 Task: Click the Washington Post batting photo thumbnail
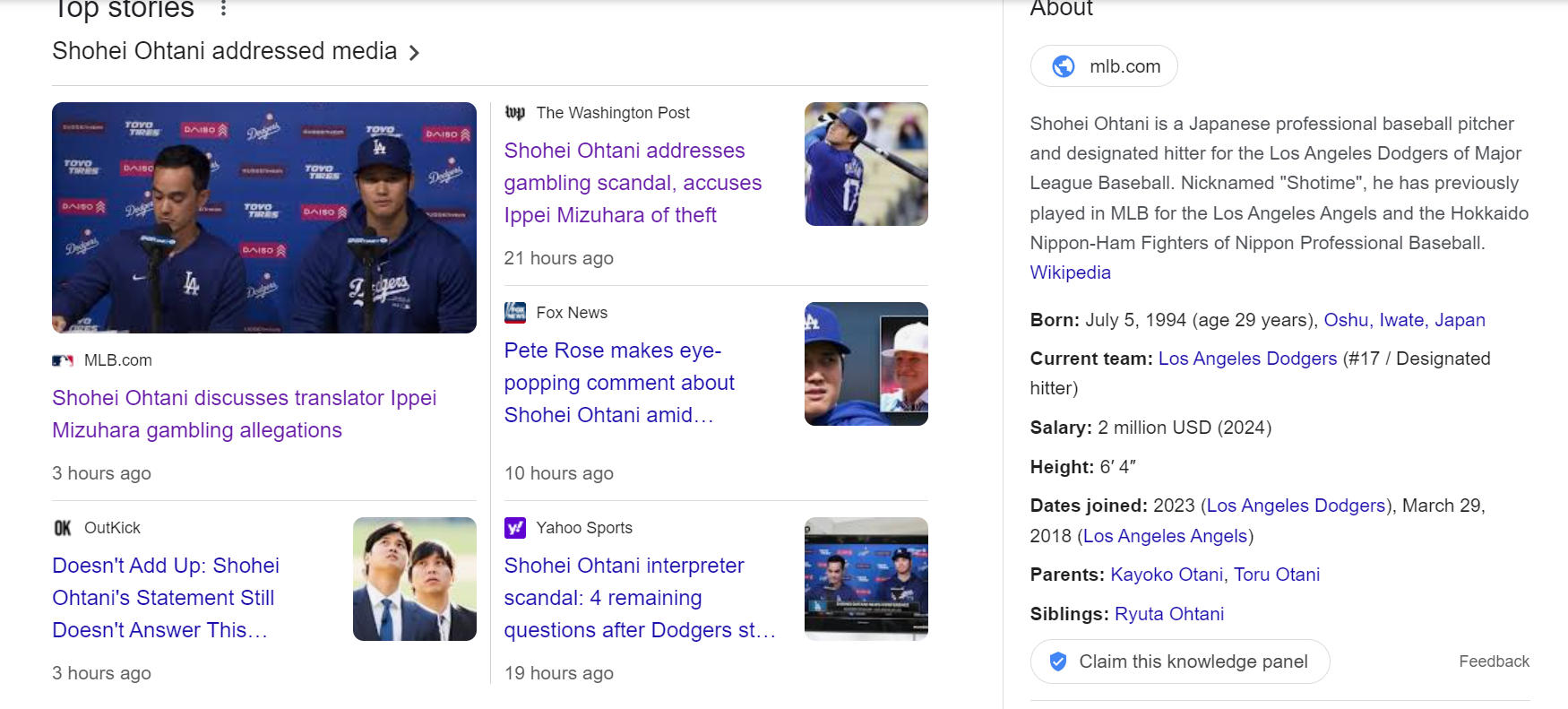point(866,164)
